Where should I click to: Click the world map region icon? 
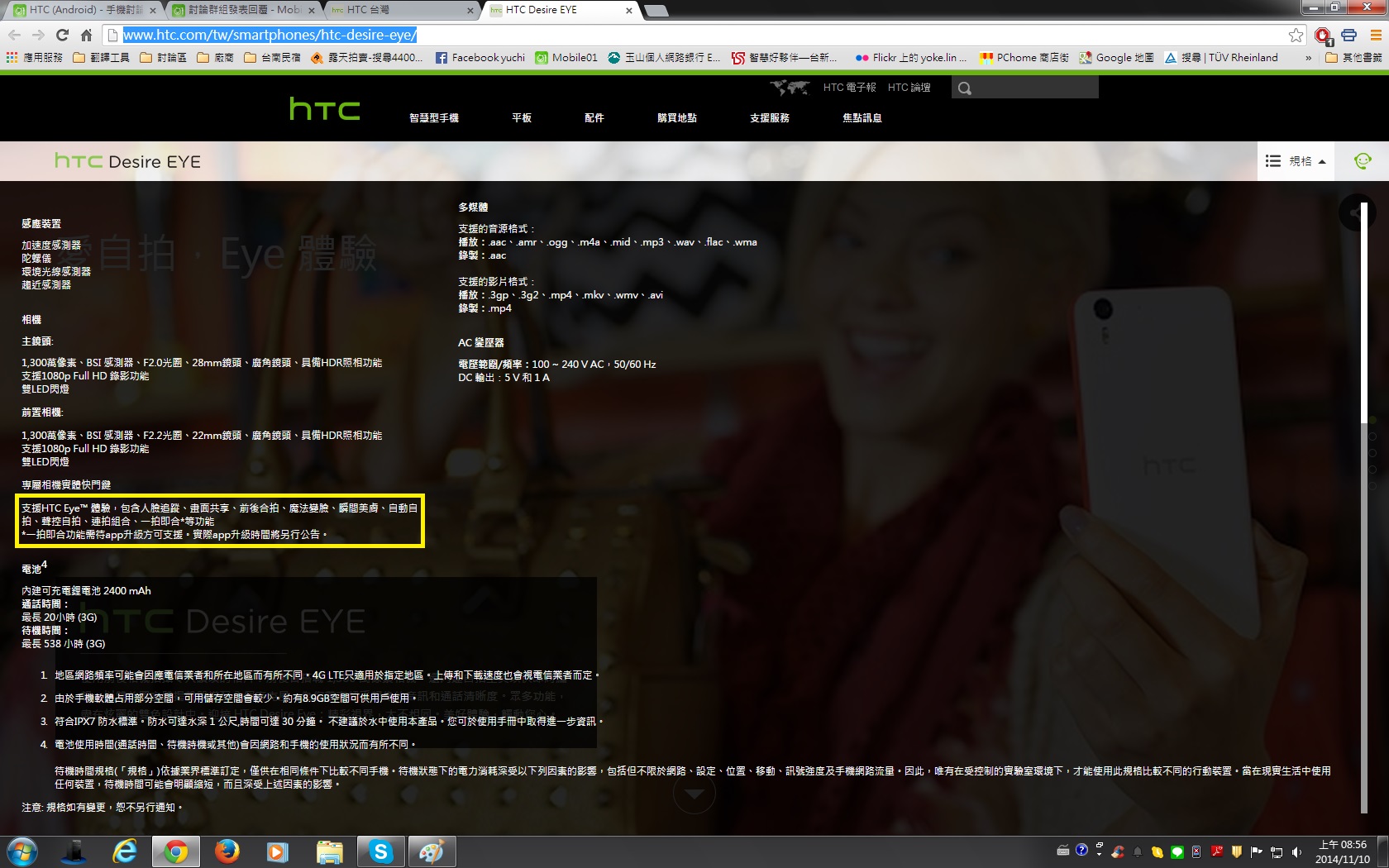(790, 87)
